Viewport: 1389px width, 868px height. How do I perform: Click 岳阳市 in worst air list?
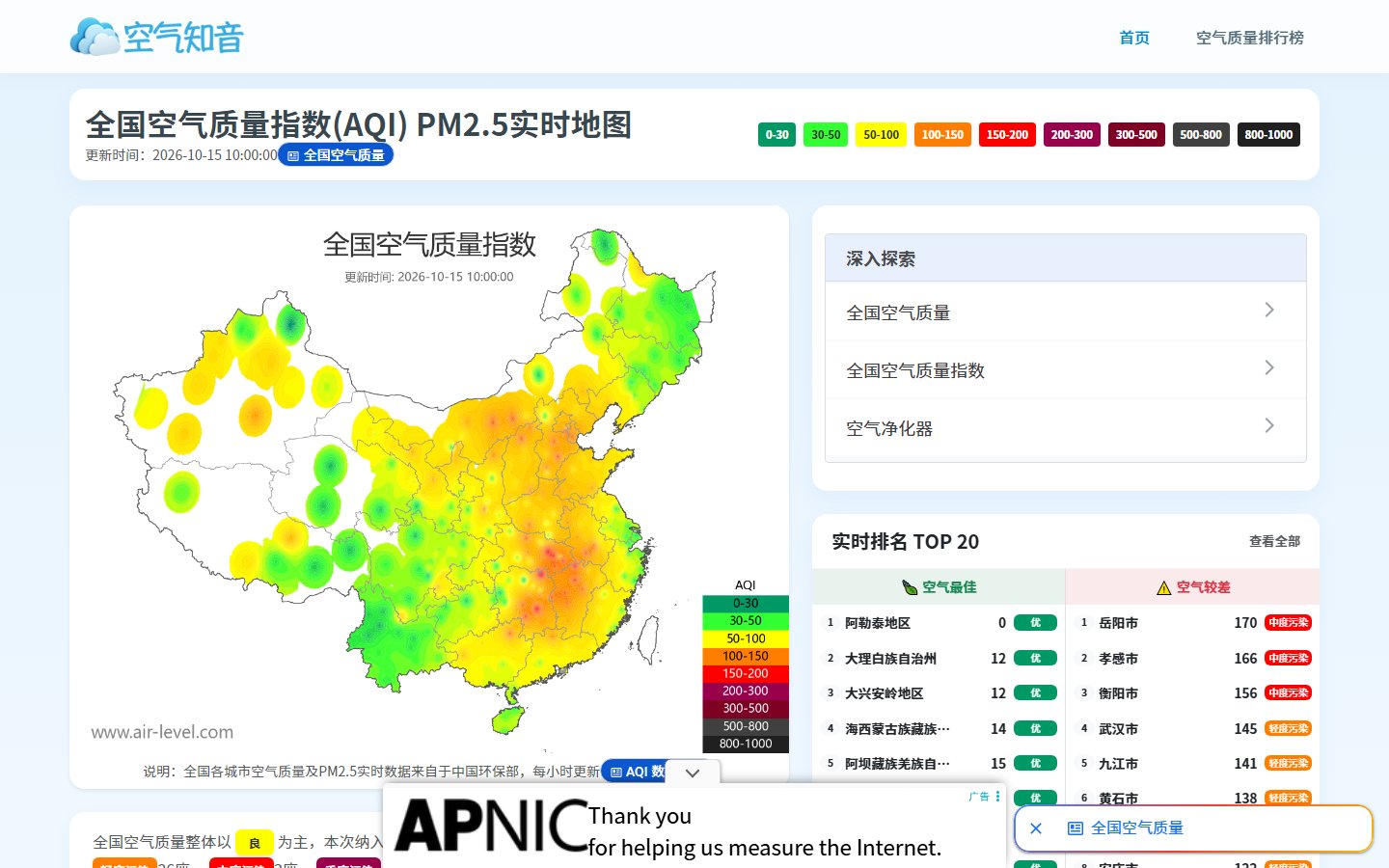[x=1119, y=623]
